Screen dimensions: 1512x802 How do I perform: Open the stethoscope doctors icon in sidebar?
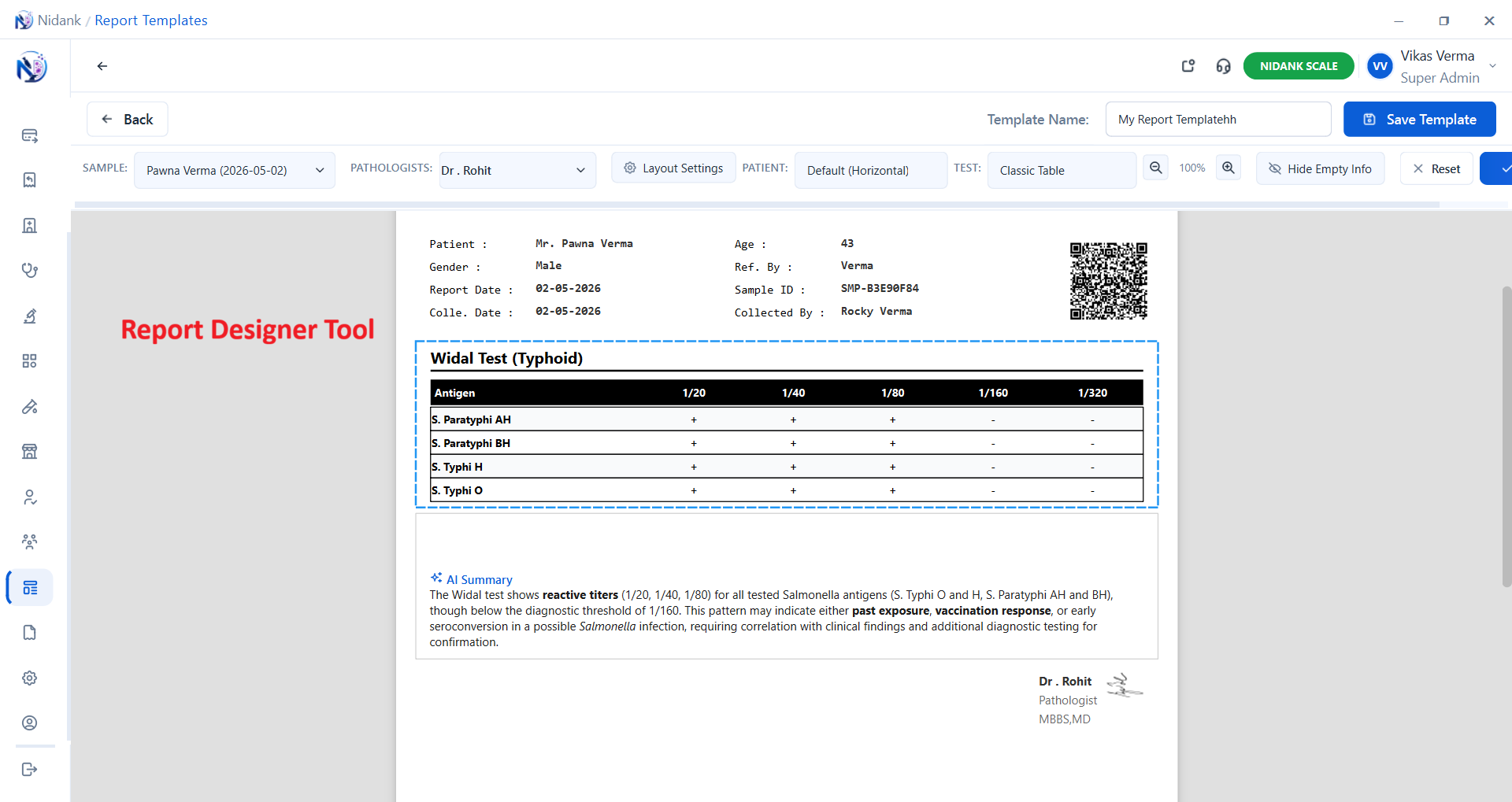tap(30, 271)
